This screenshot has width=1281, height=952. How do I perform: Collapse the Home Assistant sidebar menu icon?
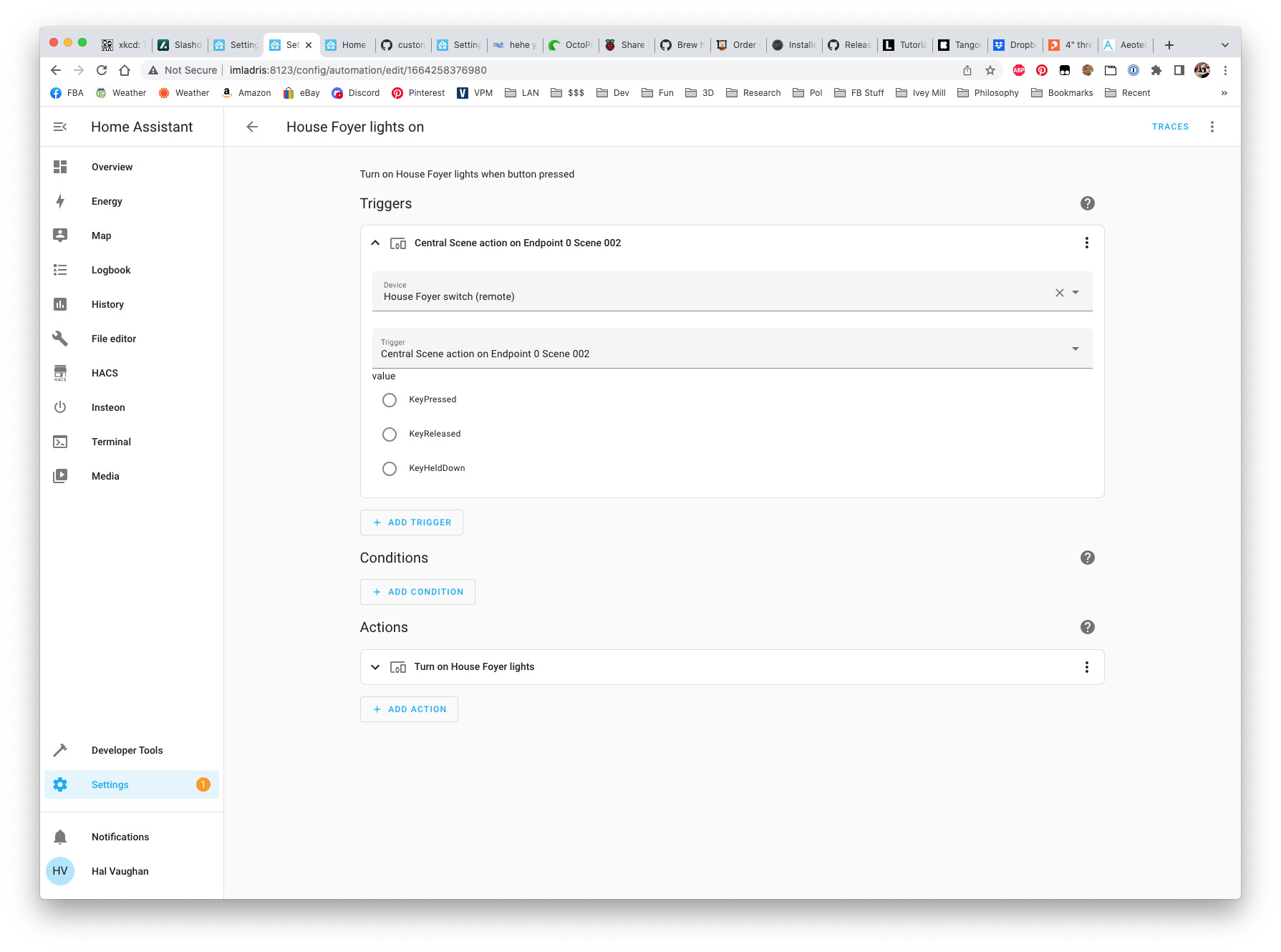click(x=60, y=127)
